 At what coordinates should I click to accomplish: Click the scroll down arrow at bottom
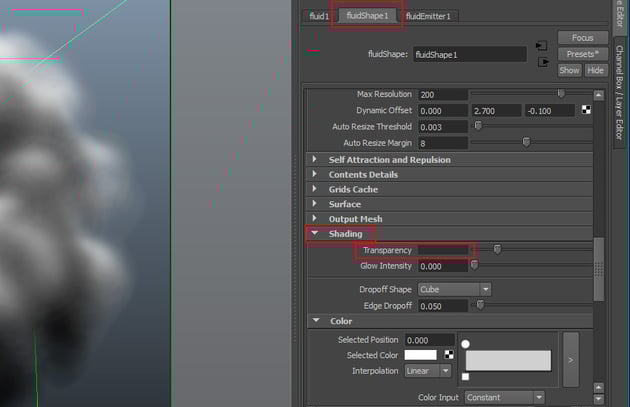tap(598, 399)
